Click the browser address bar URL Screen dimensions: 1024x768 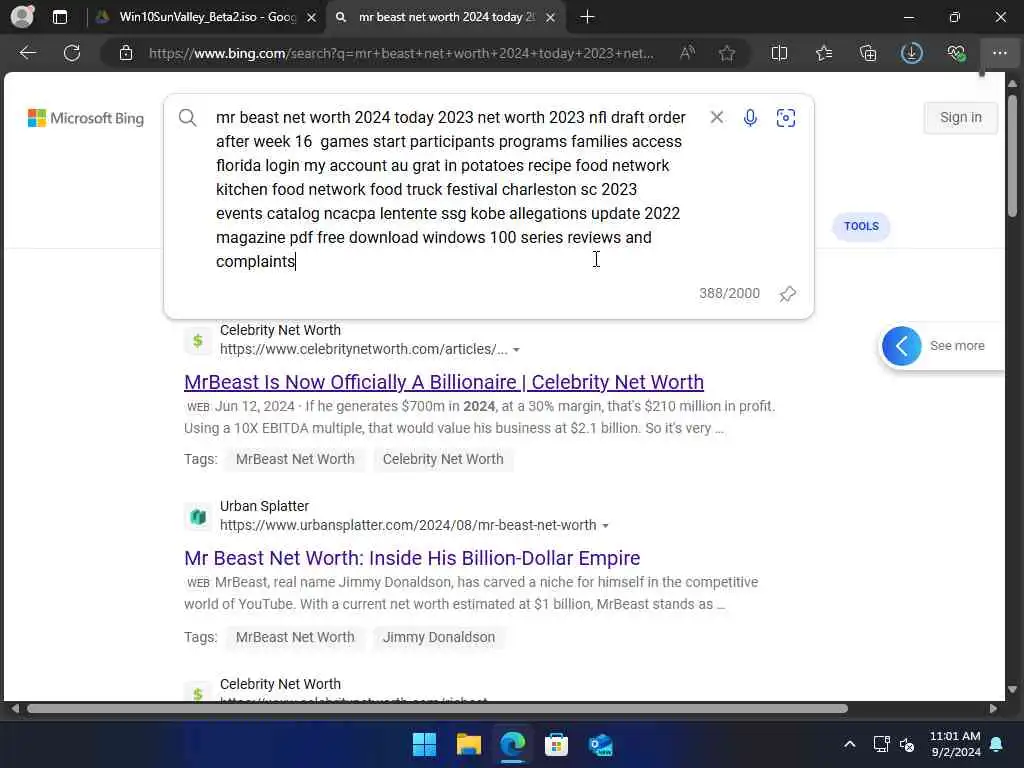pyautogui.click(x=400, y=53)
